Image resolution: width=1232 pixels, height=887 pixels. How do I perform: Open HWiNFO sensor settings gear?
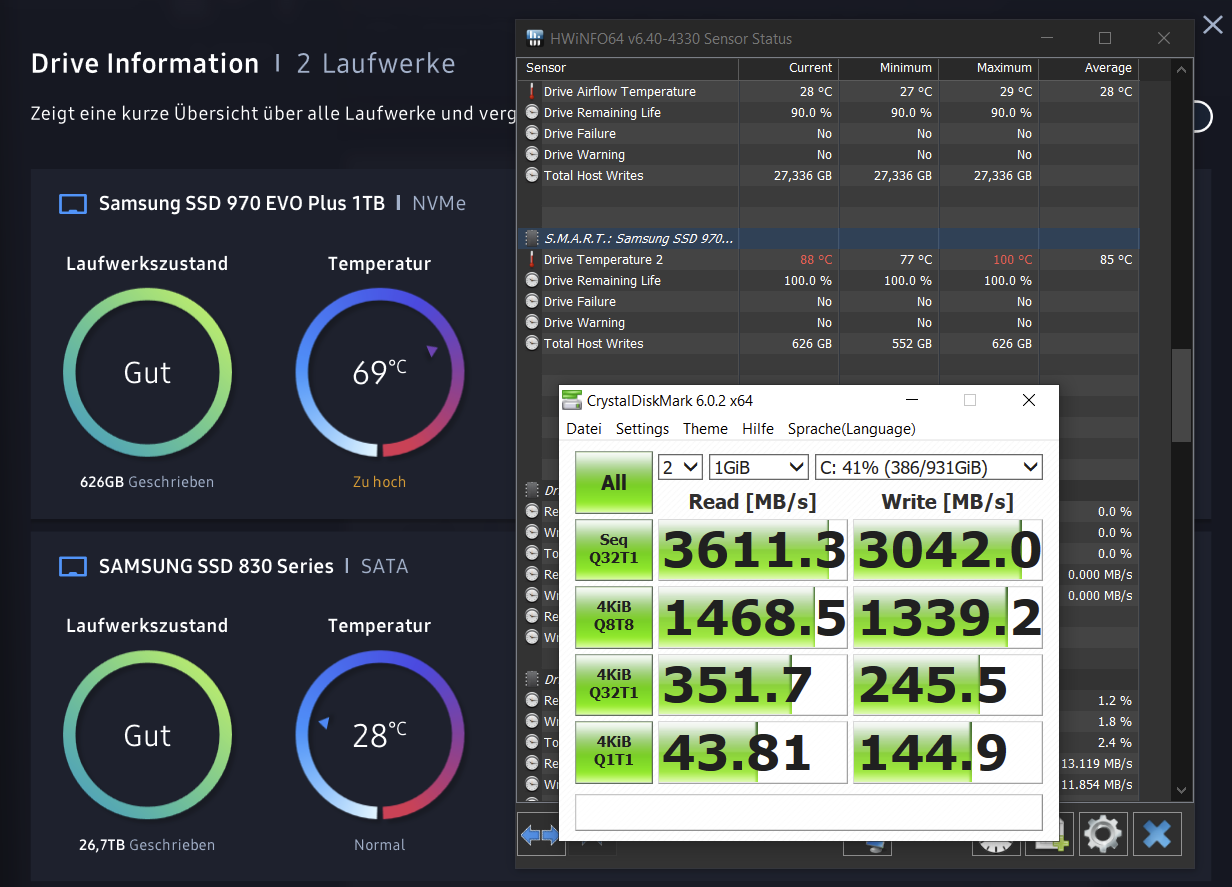1103,833
